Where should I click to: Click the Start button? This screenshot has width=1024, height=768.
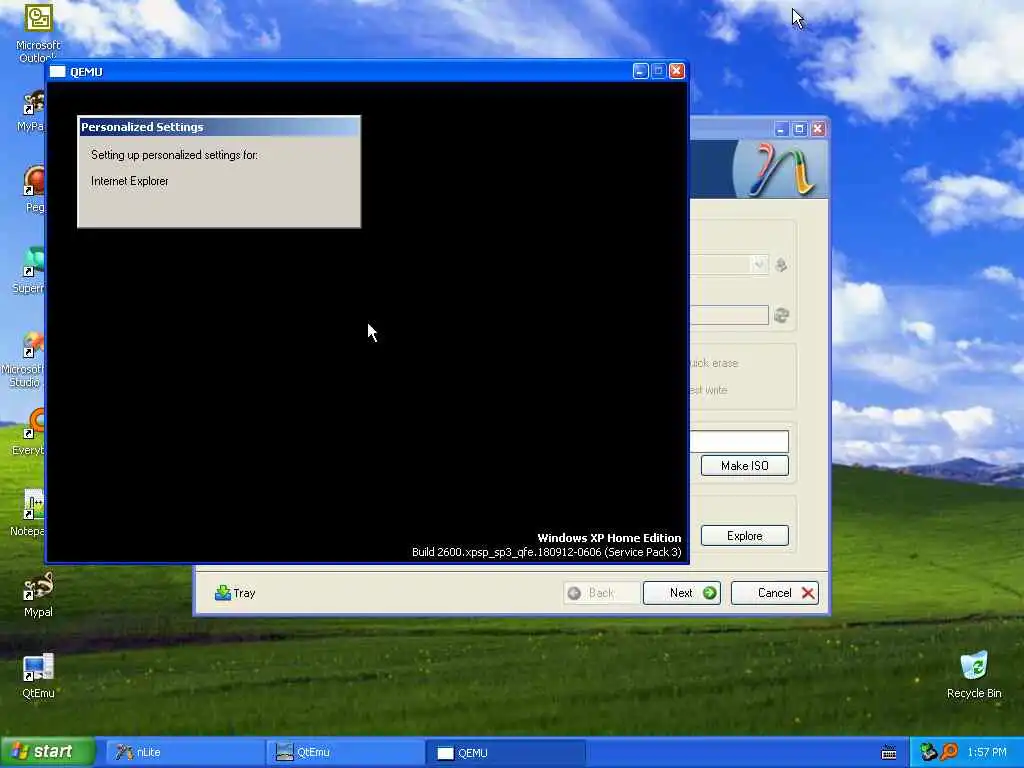click(x=48, y=752)
